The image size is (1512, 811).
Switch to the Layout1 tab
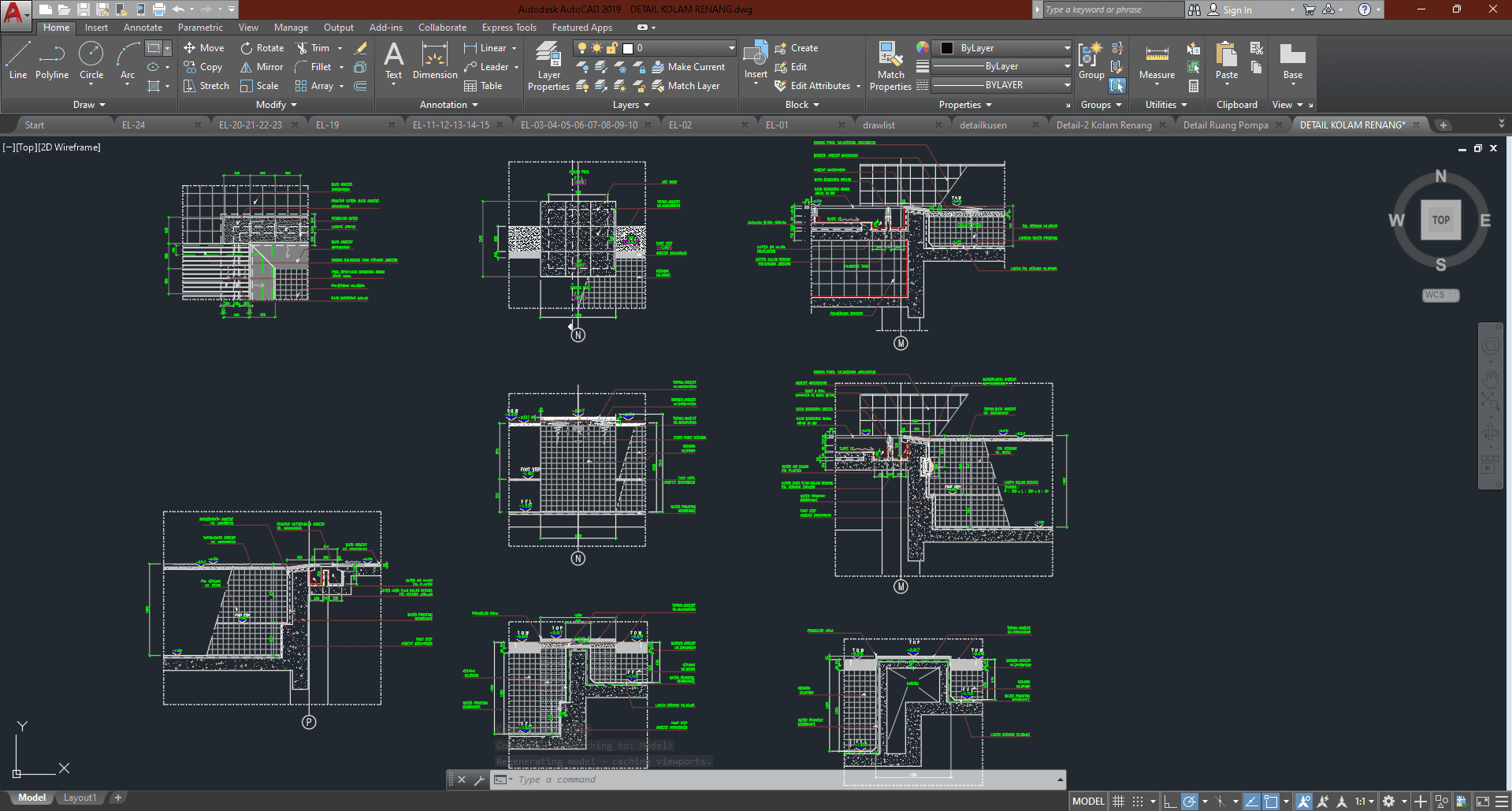[x=80, y=798]
